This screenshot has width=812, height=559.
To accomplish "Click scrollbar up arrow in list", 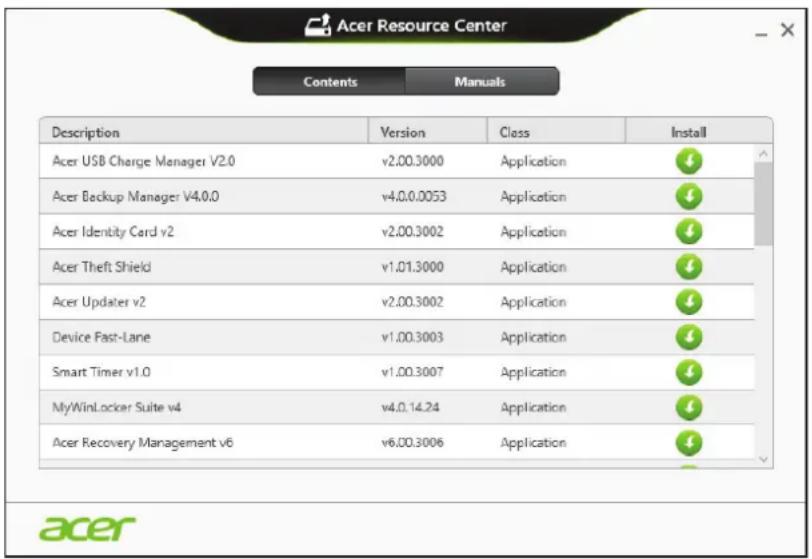I will [763, 154].
